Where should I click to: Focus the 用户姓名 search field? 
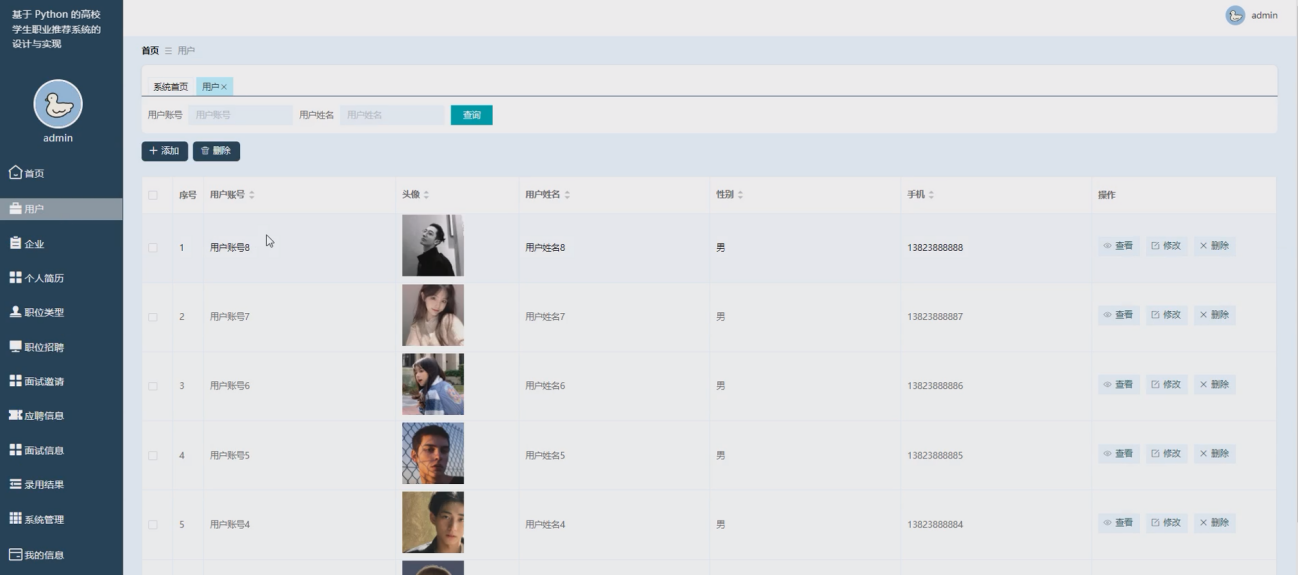tap(392, 115)
